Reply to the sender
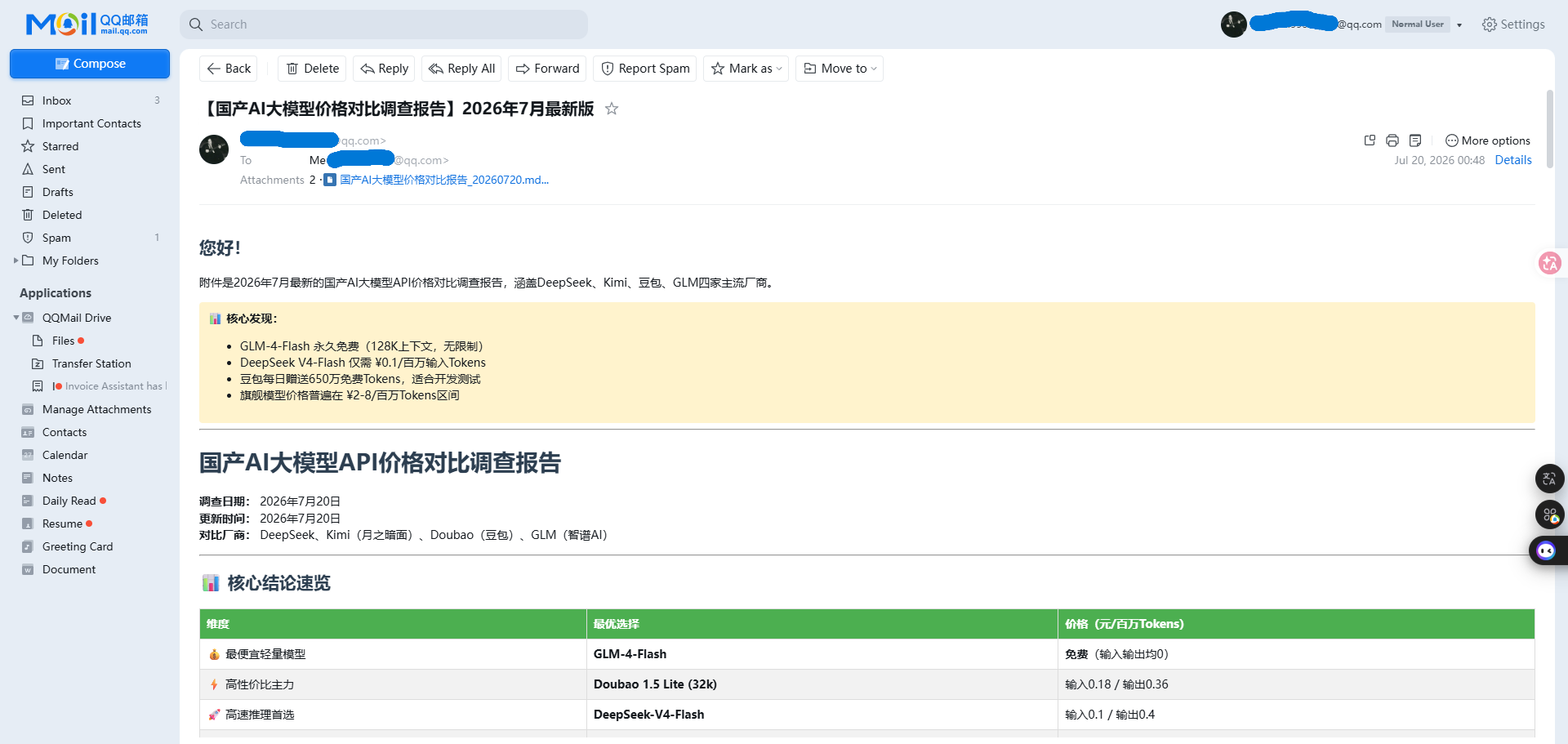Viewport: 1568px width, 744px height. click(385, 69)
